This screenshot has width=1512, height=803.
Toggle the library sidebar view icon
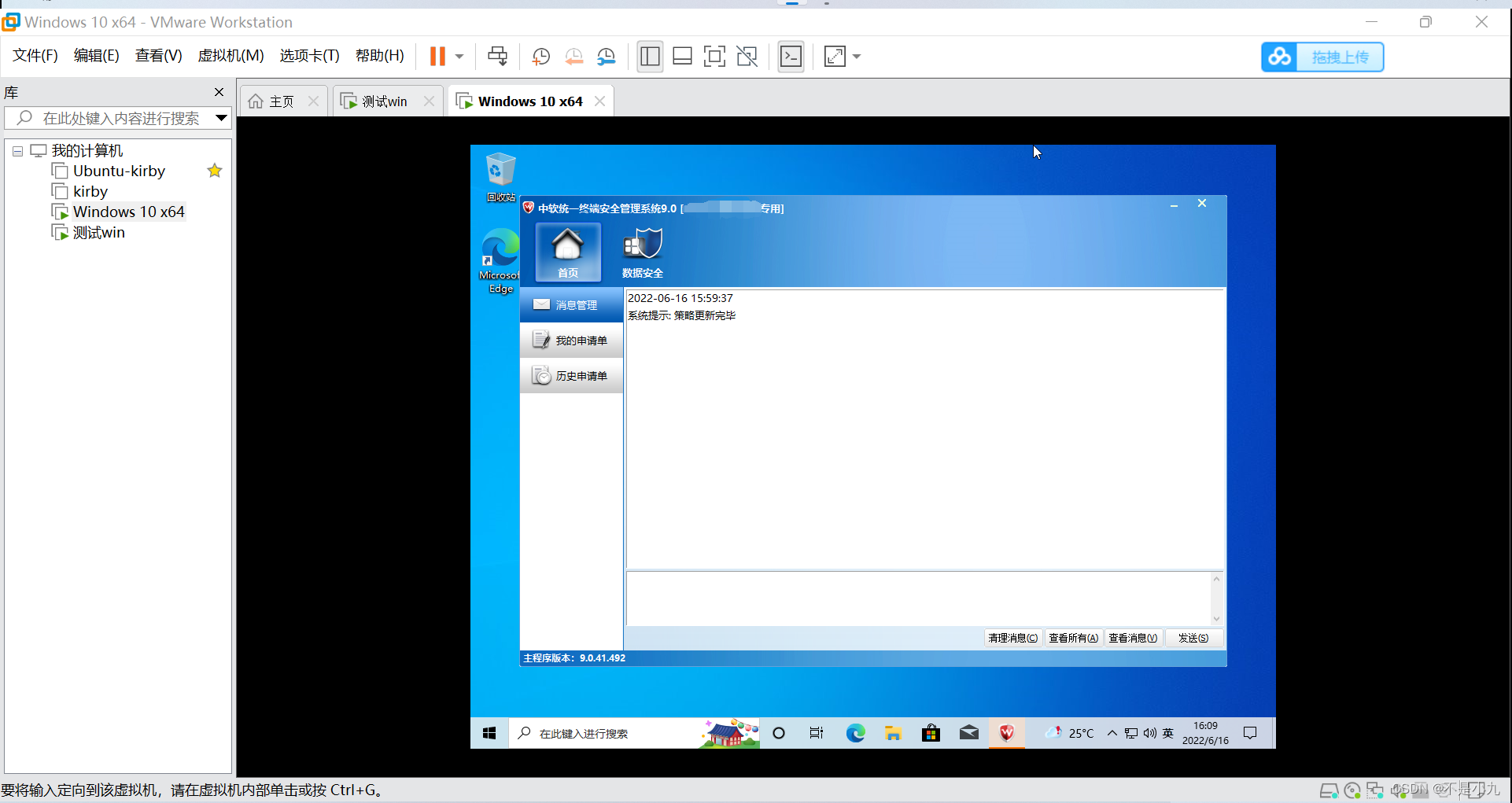[x=650, y=57]
